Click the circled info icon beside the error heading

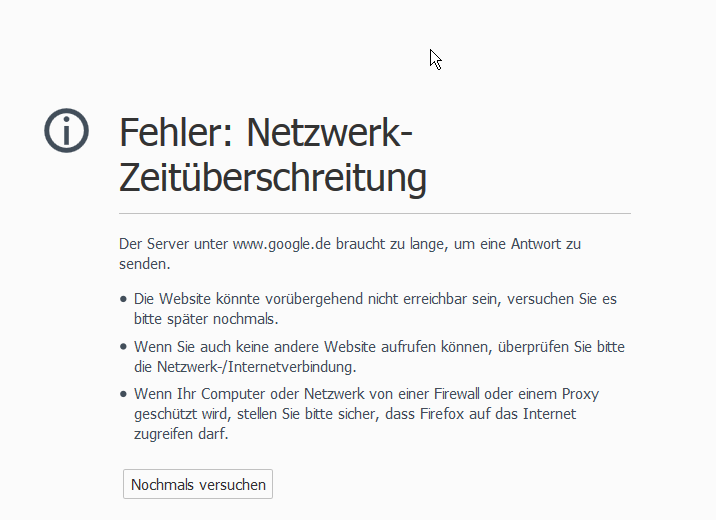point(67,131)
